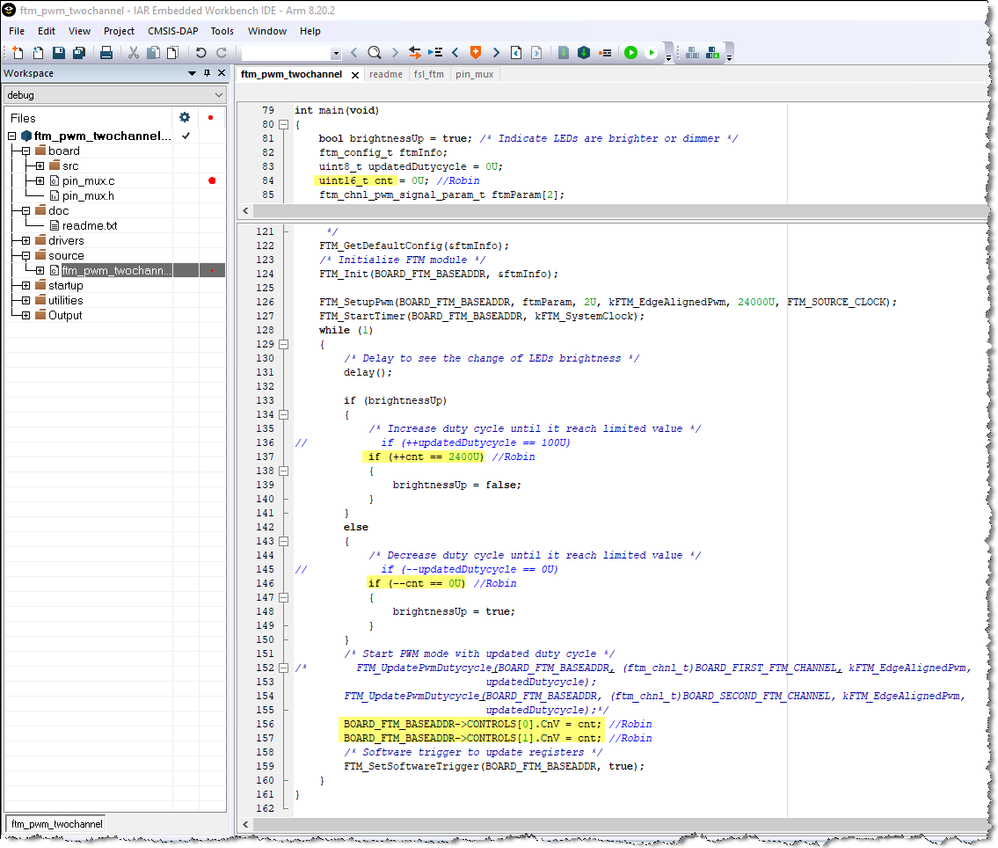The width and height of the screenshot is (998, 848).
Task: Collapse the main function code fold
Action: tap(283, 124)
